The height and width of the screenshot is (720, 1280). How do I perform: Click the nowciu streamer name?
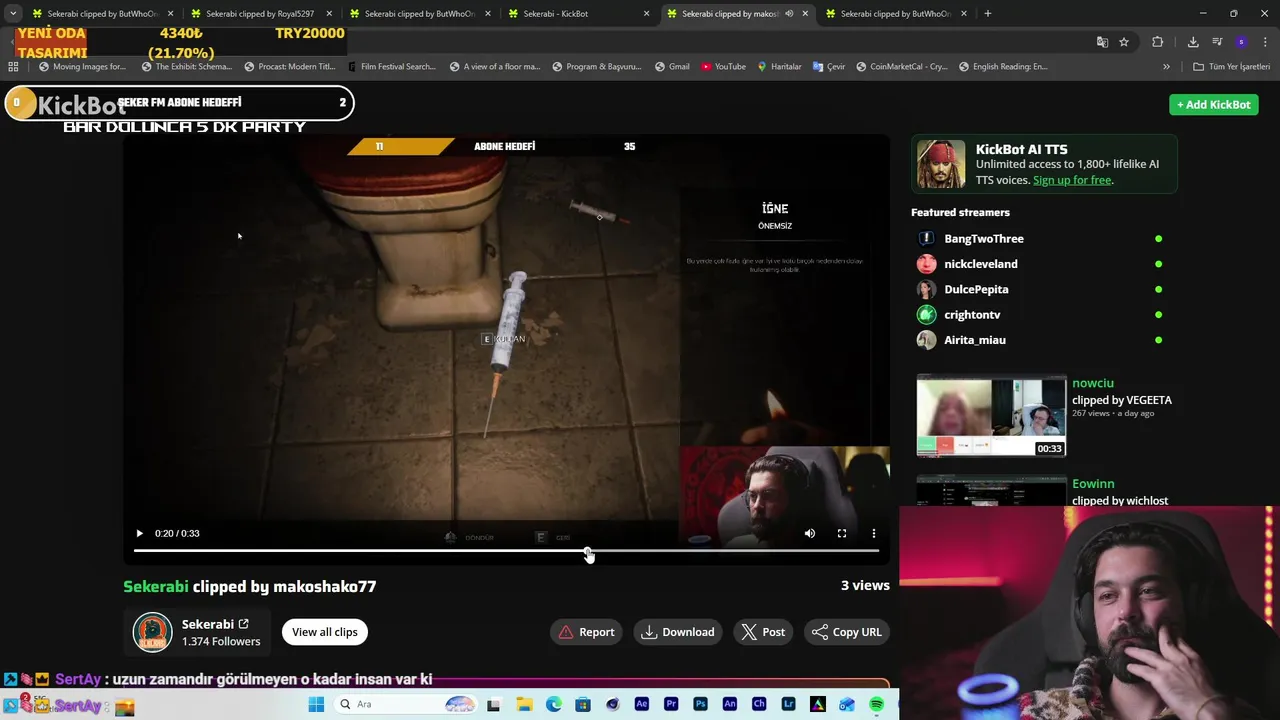tap(1092, 383)
